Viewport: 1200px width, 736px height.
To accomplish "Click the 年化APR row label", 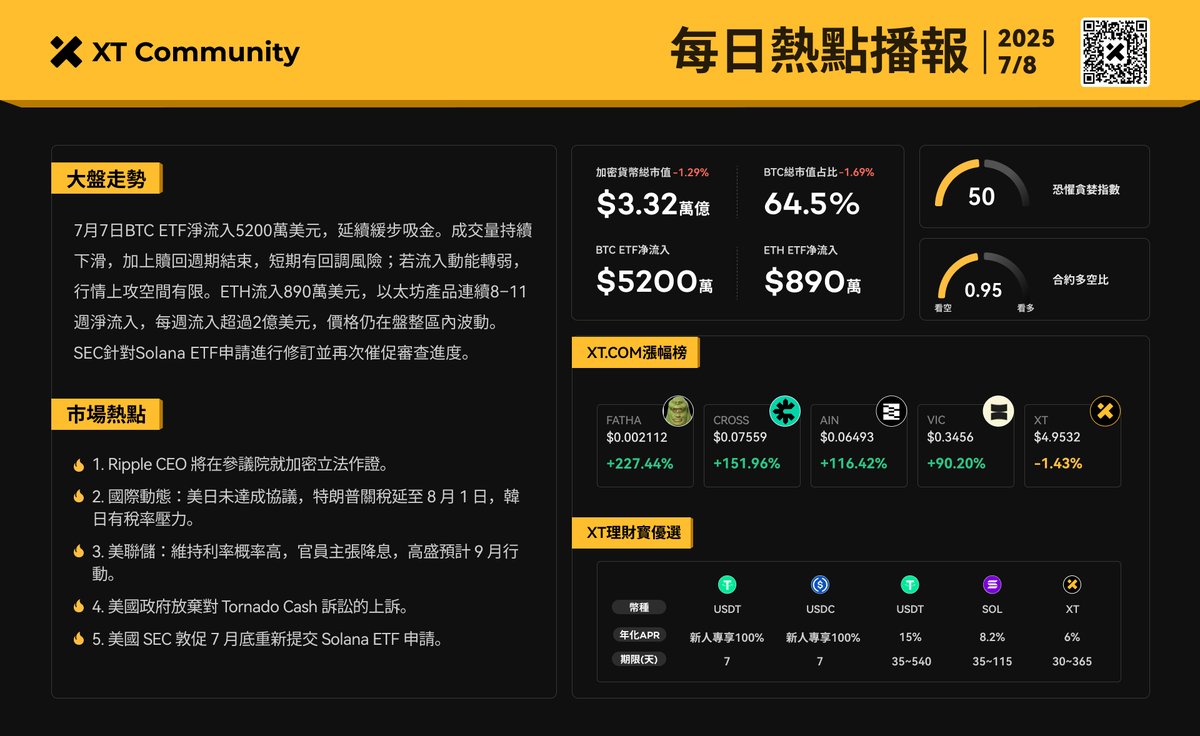I will [638, 634].
